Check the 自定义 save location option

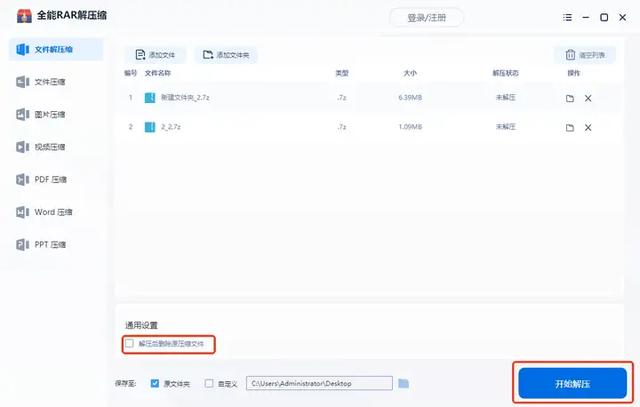pyautogui.click(x=209, y=383)
